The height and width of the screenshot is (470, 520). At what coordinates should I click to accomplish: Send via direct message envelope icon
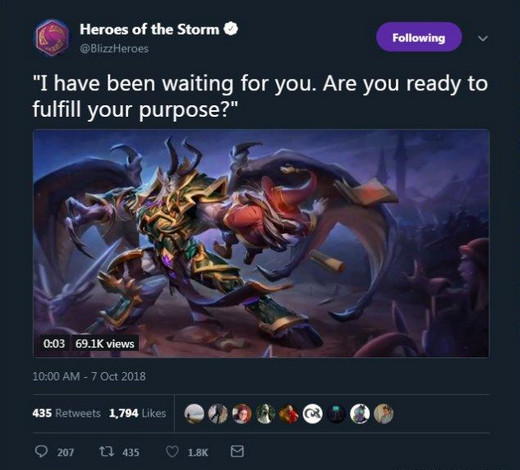pos(237,451)
